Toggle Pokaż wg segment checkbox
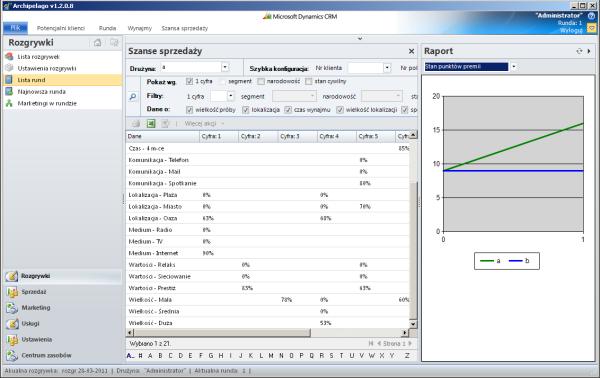 pyautogui.click(x=222, y=81)
